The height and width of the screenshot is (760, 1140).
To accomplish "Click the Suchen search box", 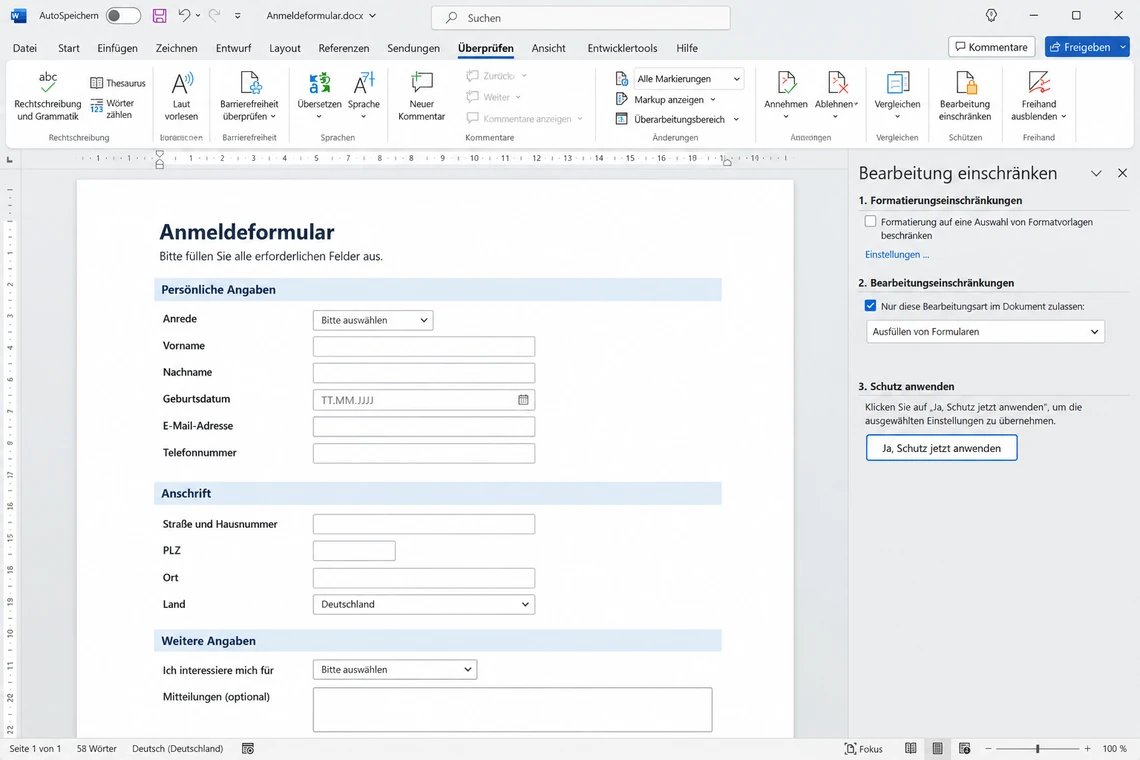I will point(581,17).
